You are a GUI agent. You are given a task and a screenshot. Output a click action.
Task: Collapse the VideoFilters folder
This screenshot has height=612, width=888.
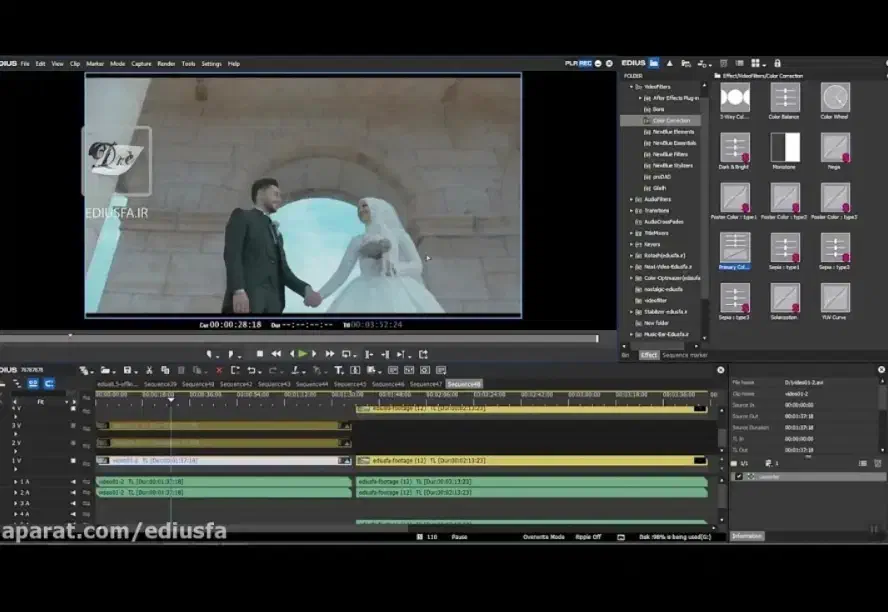coord(631,87)
